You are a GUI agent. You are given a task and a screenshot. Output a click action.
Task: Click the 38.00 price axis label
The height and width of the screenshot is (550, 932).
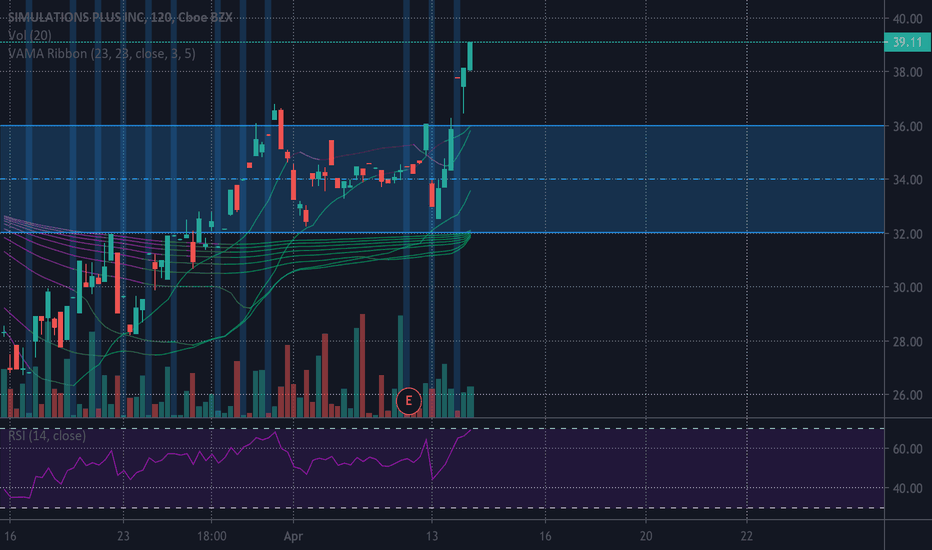[x=907, y=72]
